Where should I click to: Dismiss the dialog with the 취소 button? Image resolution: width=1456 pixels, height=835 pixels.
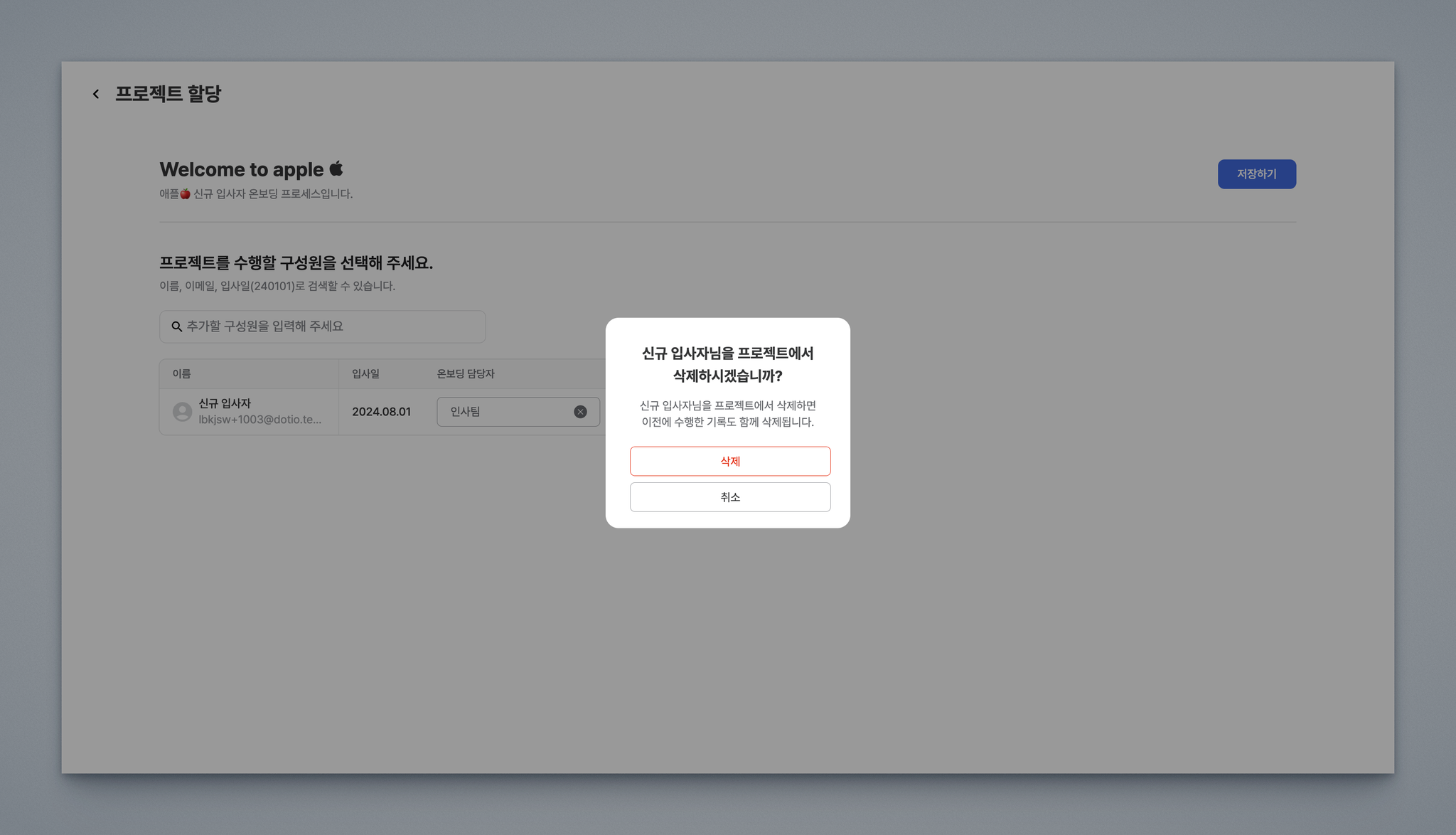click(x=730, y=497)
